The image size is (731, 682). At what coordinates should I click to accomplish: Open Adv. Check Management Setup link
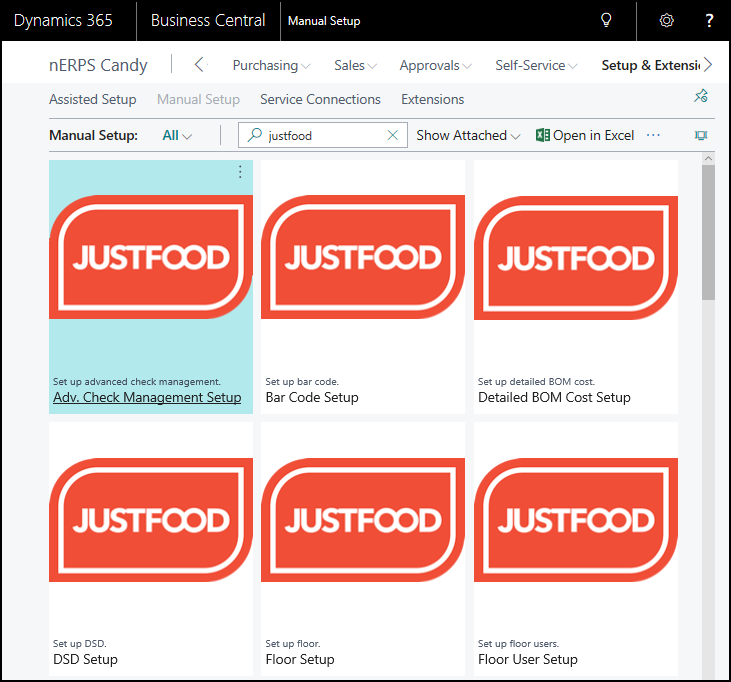[147, 397]
